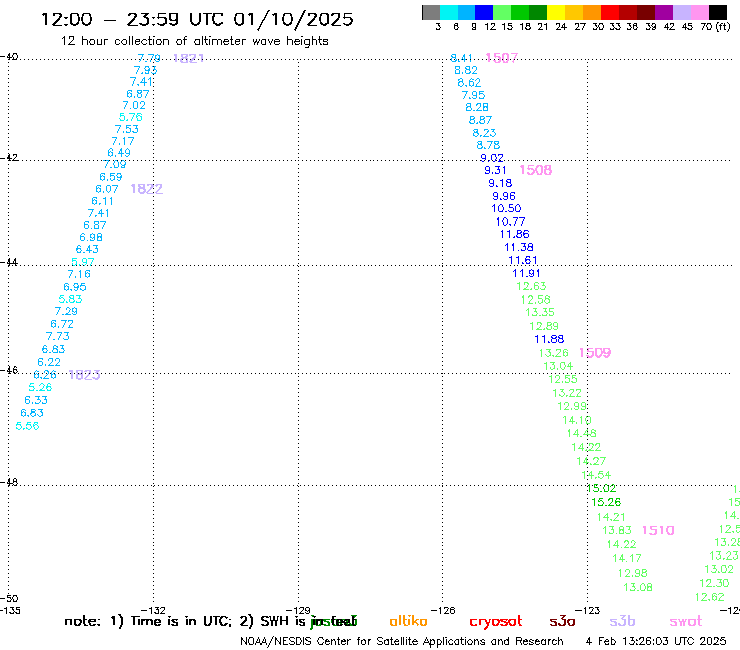This screenshot has height=650, width=740.
Task: Select the yellow swatch in the height scale
Action: click(x=556, y=12)
